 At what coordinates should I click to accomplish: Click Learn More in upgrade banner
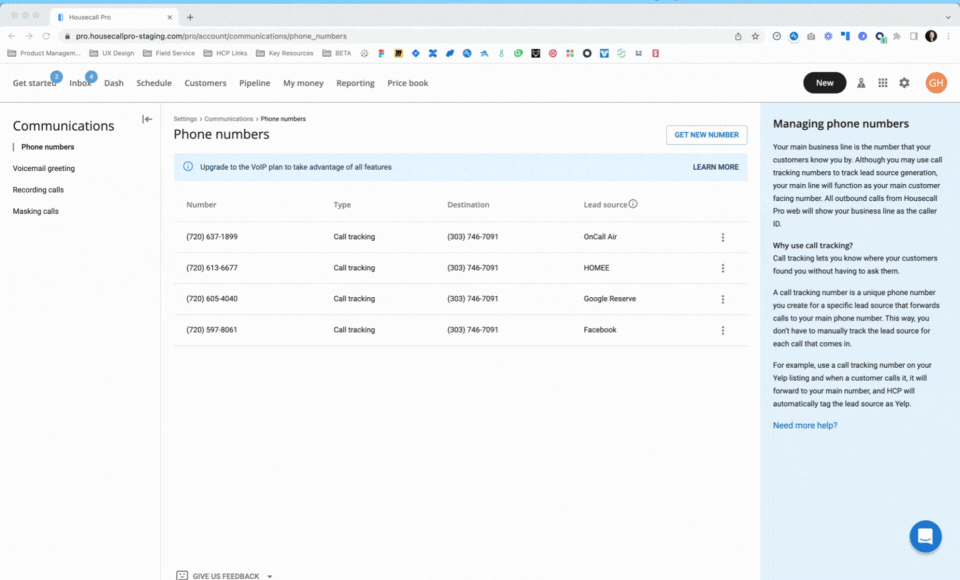tap(715, 167)
